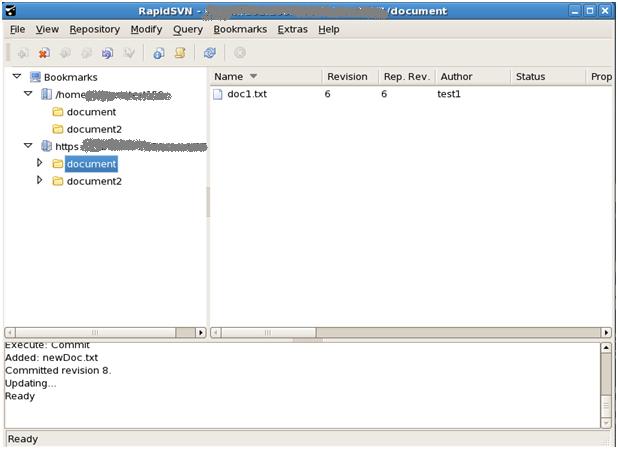Collapse the https repository node
This screenshot has width=618, height=449.
click(28, 145)
